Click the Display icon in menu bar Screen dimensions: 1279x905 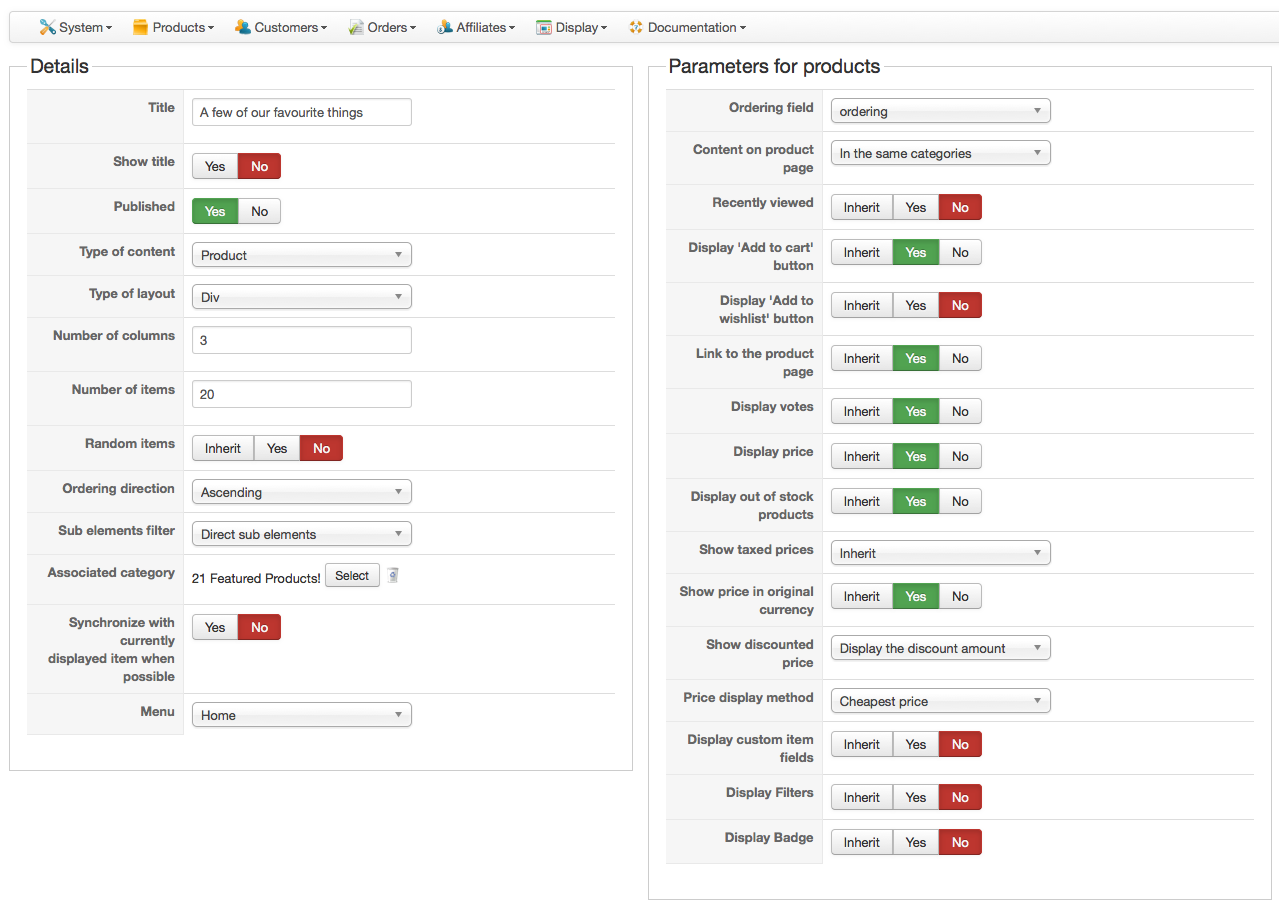click(x=544, y=27)
